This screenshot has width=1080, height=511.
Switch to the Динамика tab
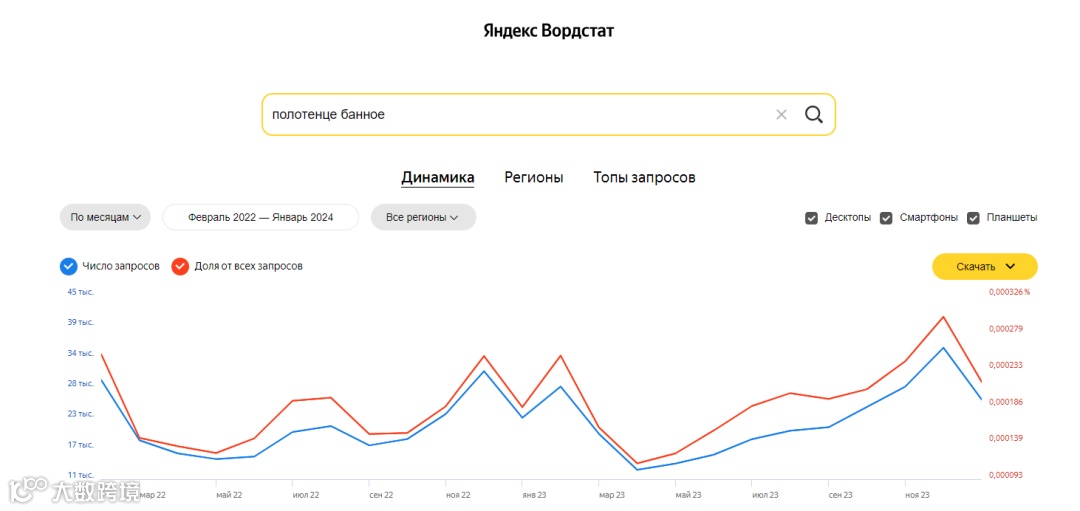coord(437,178)
